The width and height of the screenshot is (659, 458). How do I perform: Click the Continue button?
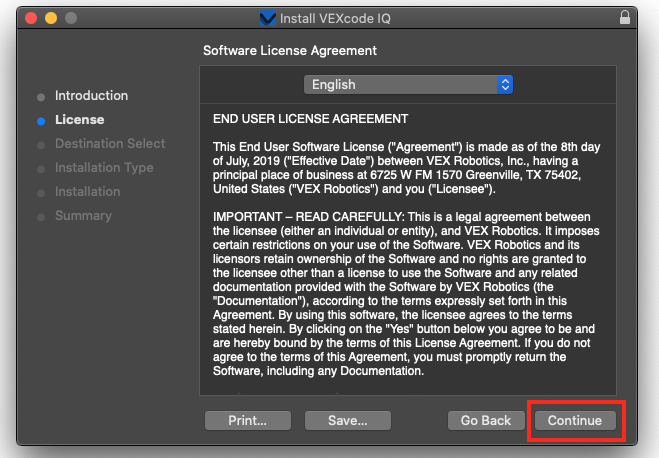pyautogui.click(x=575, y=421)
